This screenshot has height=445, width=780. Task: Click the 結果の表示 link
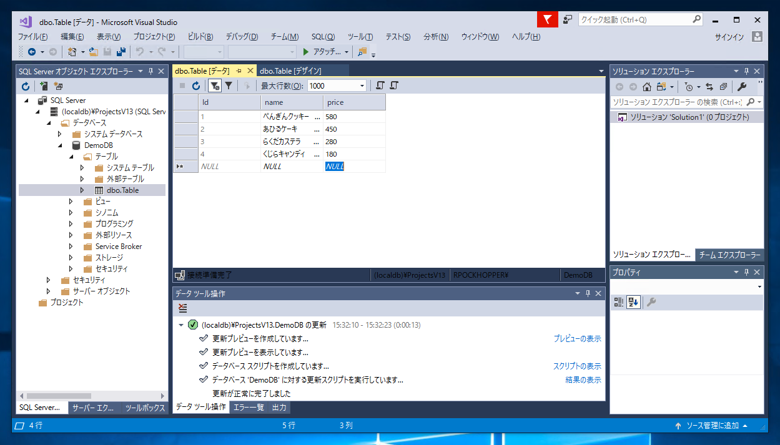583,380
